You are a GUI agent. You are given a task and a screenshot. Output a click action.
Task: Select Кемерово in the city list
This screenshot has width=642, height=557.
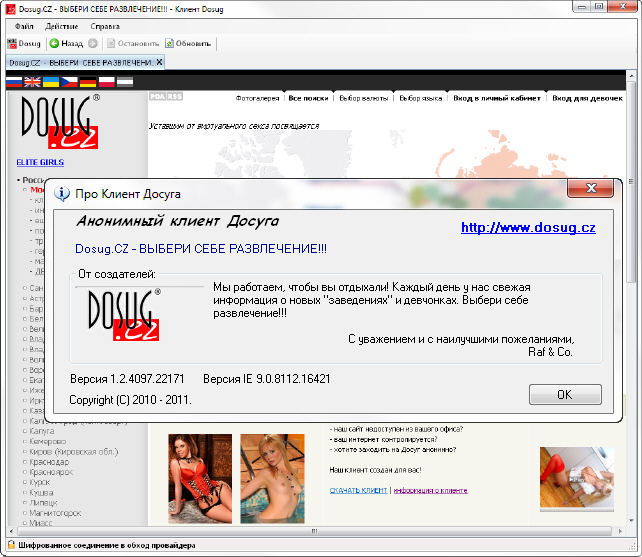(x=47, y=441)
